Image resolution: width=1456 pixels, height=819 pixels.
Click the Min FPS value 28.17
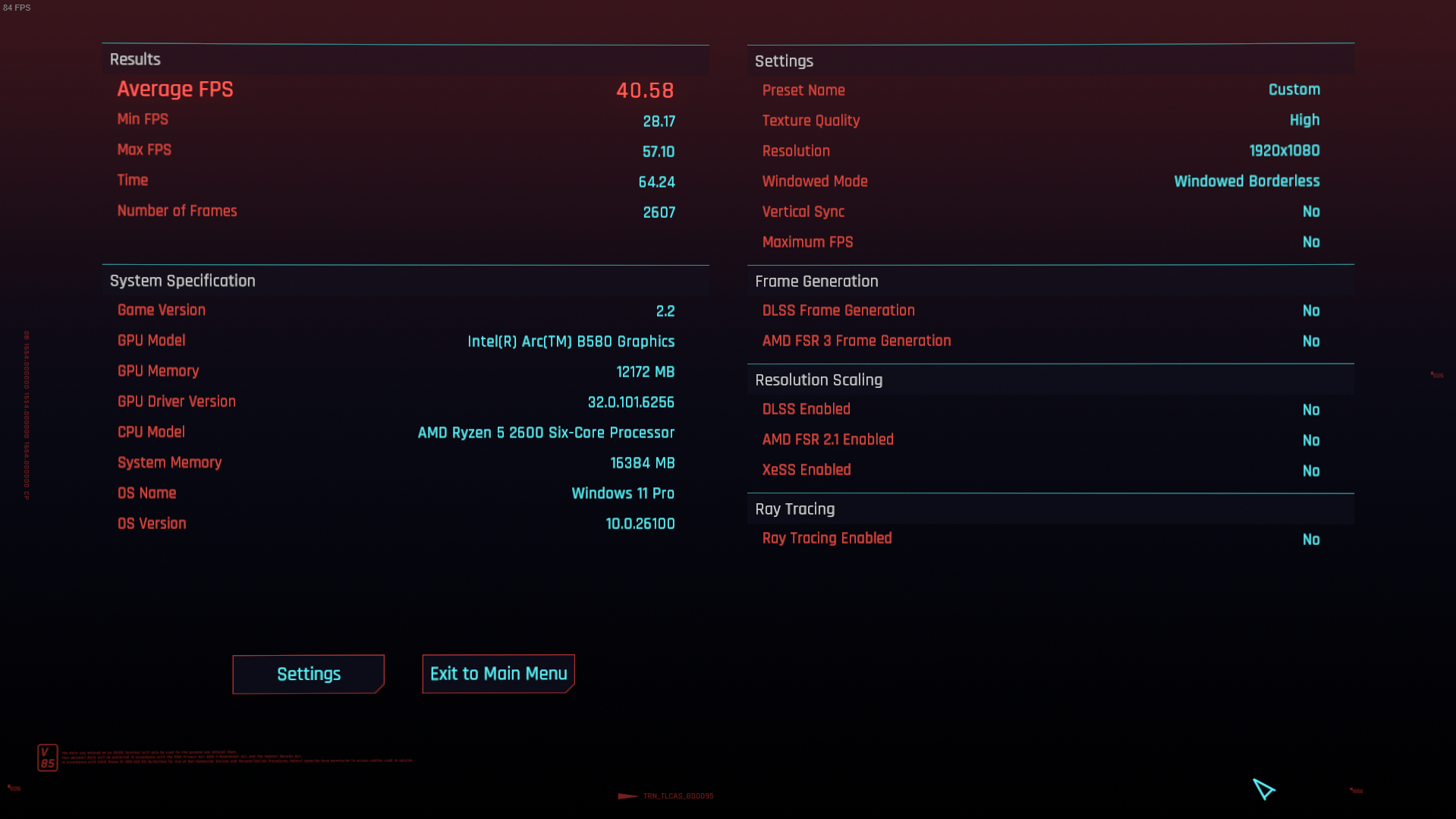pos(659,121)
